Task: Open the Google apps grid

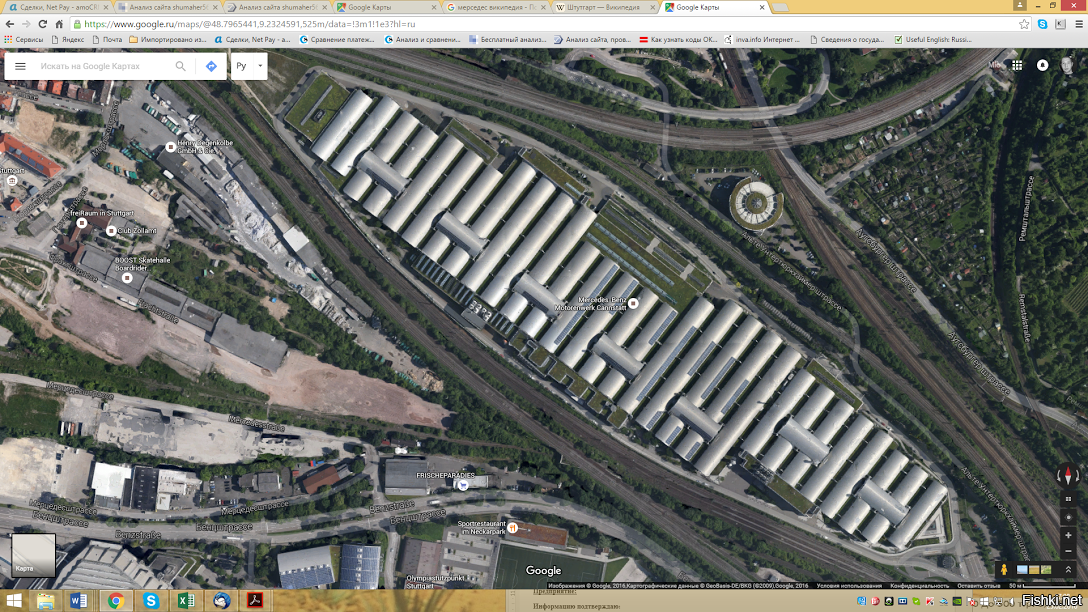Action: coord(1017,65)
